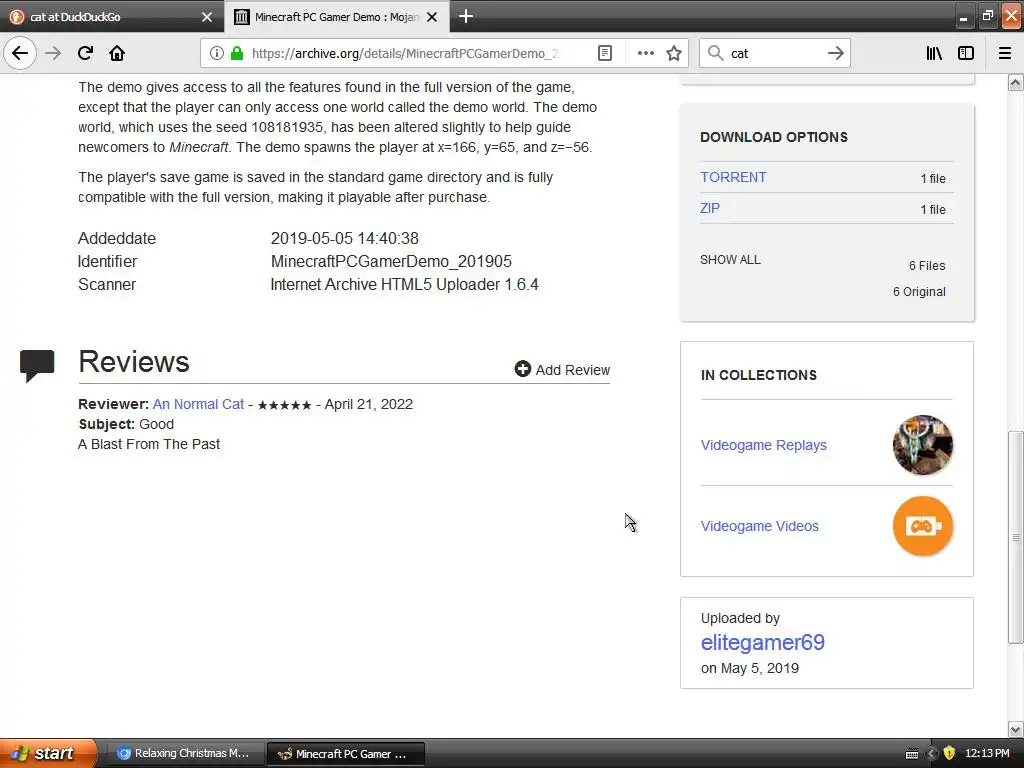Click the green secure connection padlock
1024x768 pixels.
coord(237,53)
